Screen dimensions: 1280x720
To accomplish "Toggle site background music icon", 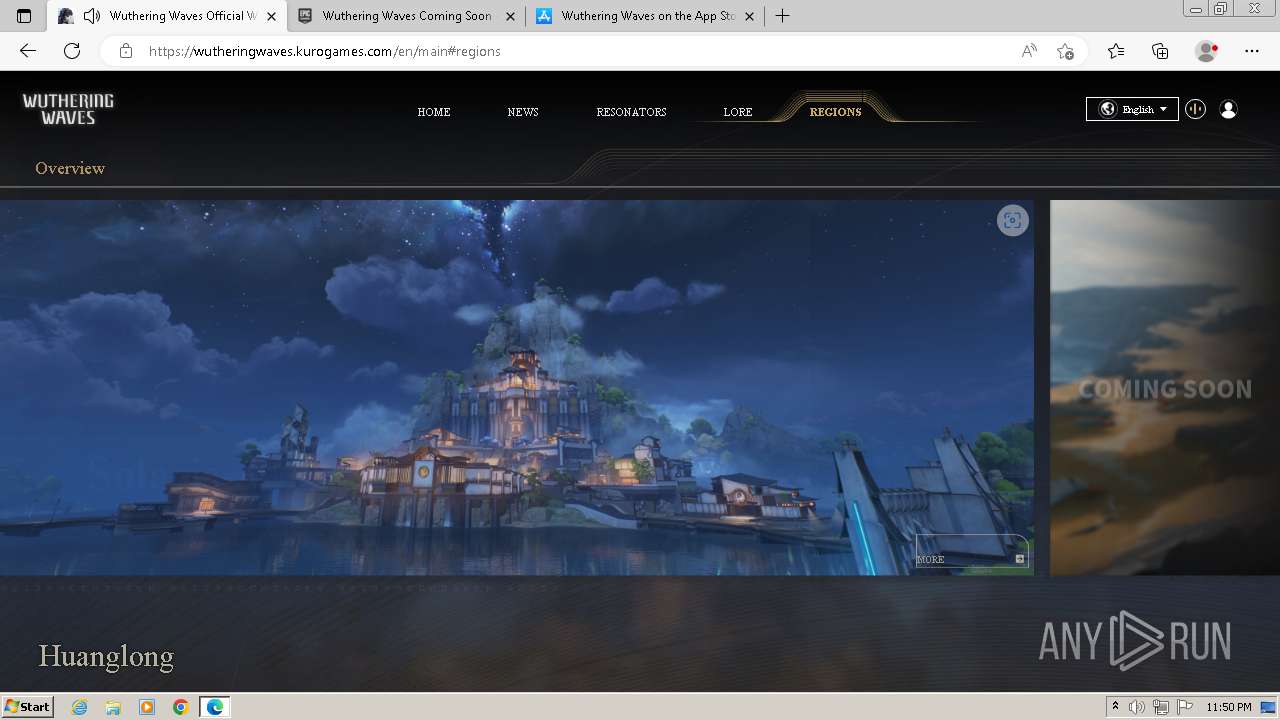I will click(x=1195, y=110).
